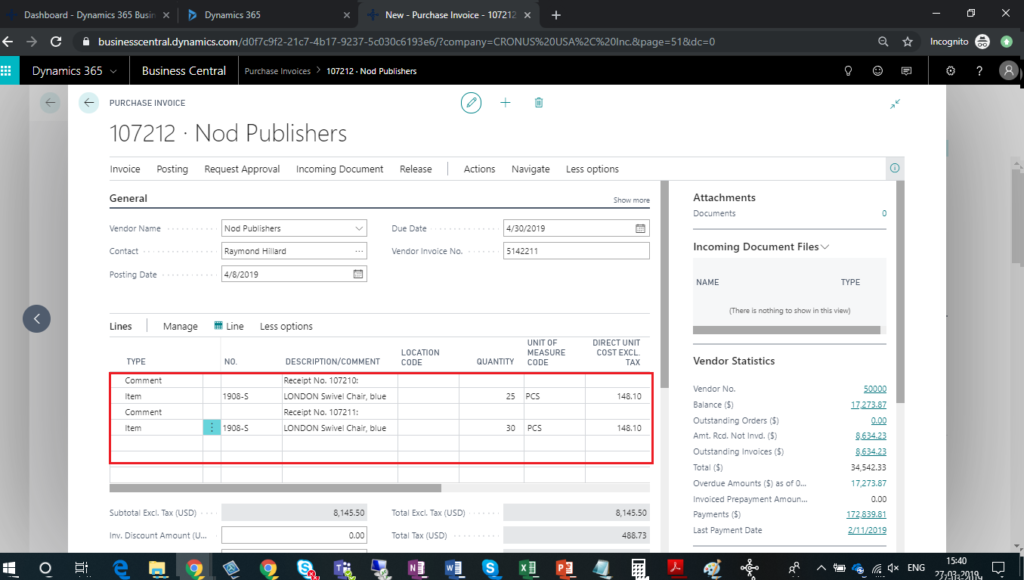Open the Actions menu
Viewport: 1024px width, 580px height.
pyautogui.click(x=479, y=169)
